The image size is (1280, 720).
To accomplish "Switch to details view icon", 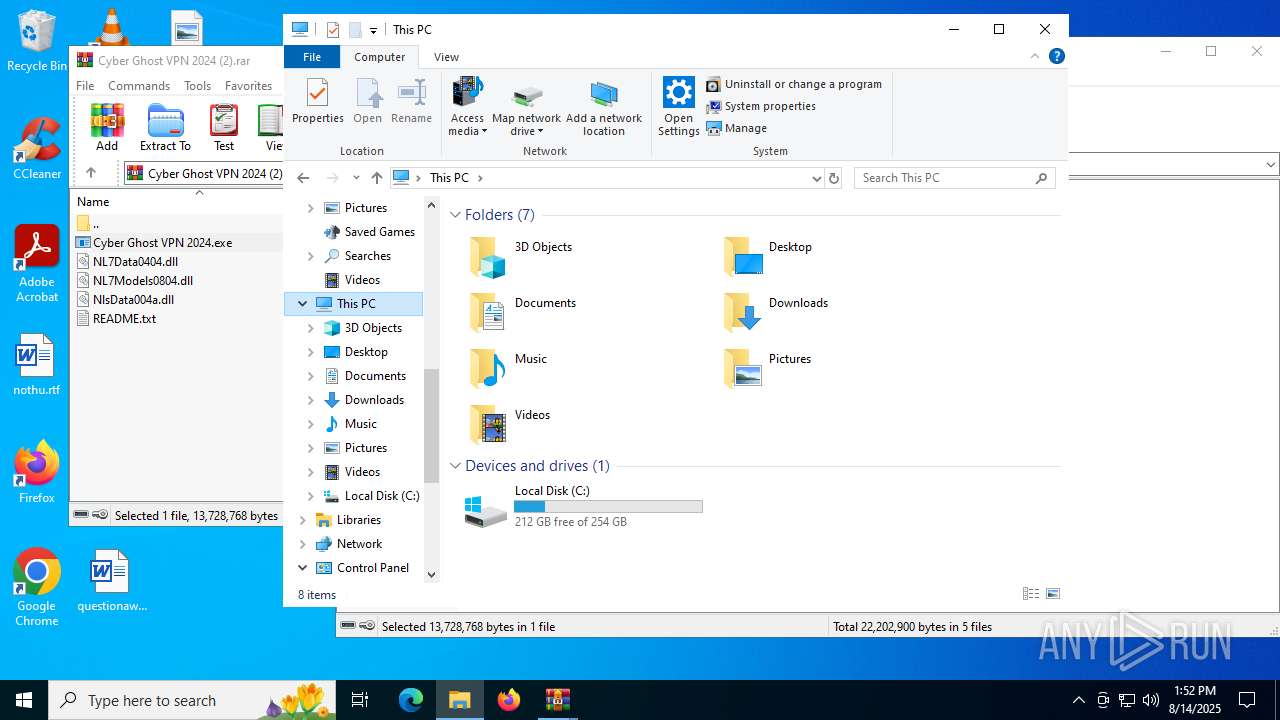I will (1031, 594).
